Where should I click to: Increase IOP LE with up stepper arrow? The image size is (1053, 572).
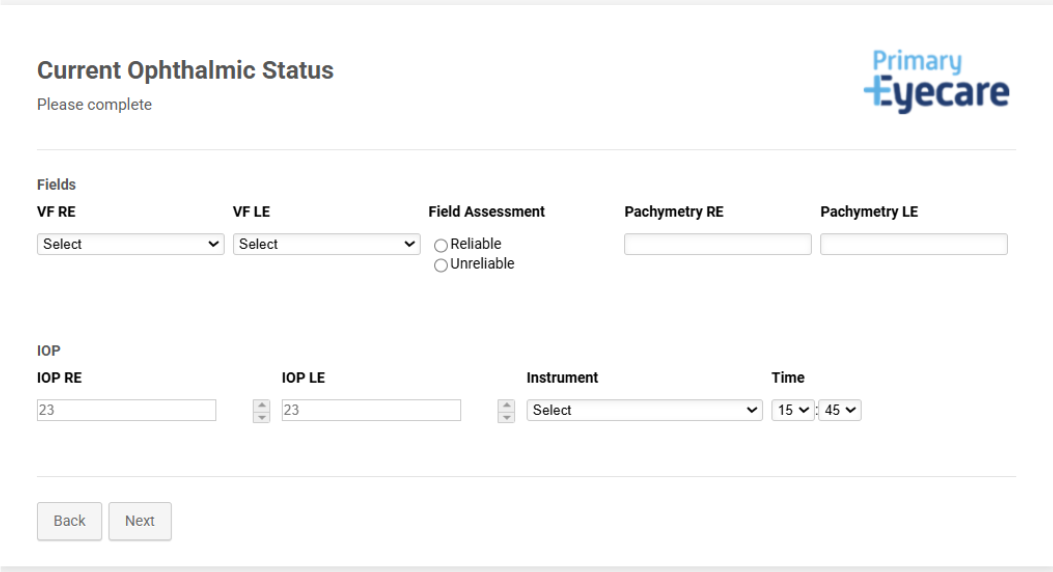tap(506, 406)
